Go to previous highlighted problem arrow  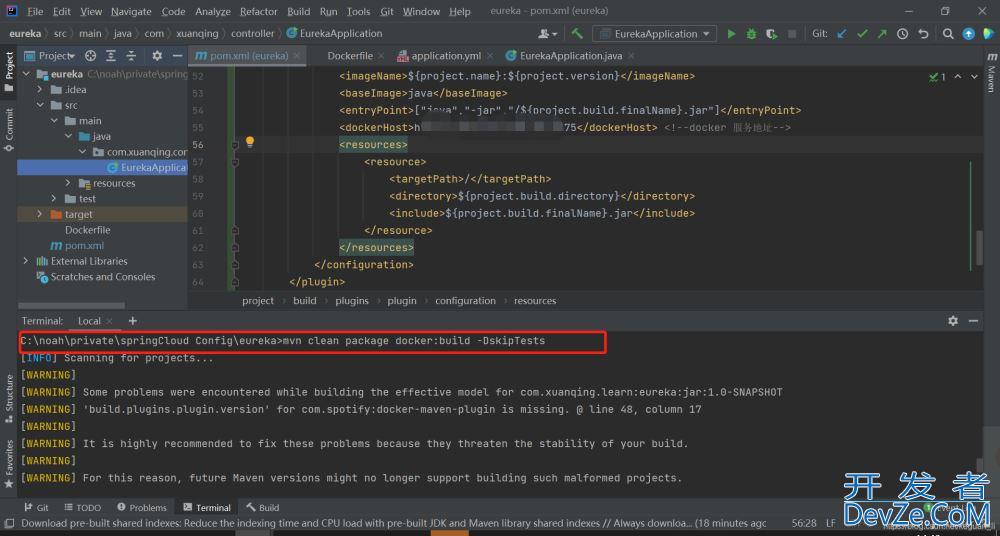click(x=958, y=77)
